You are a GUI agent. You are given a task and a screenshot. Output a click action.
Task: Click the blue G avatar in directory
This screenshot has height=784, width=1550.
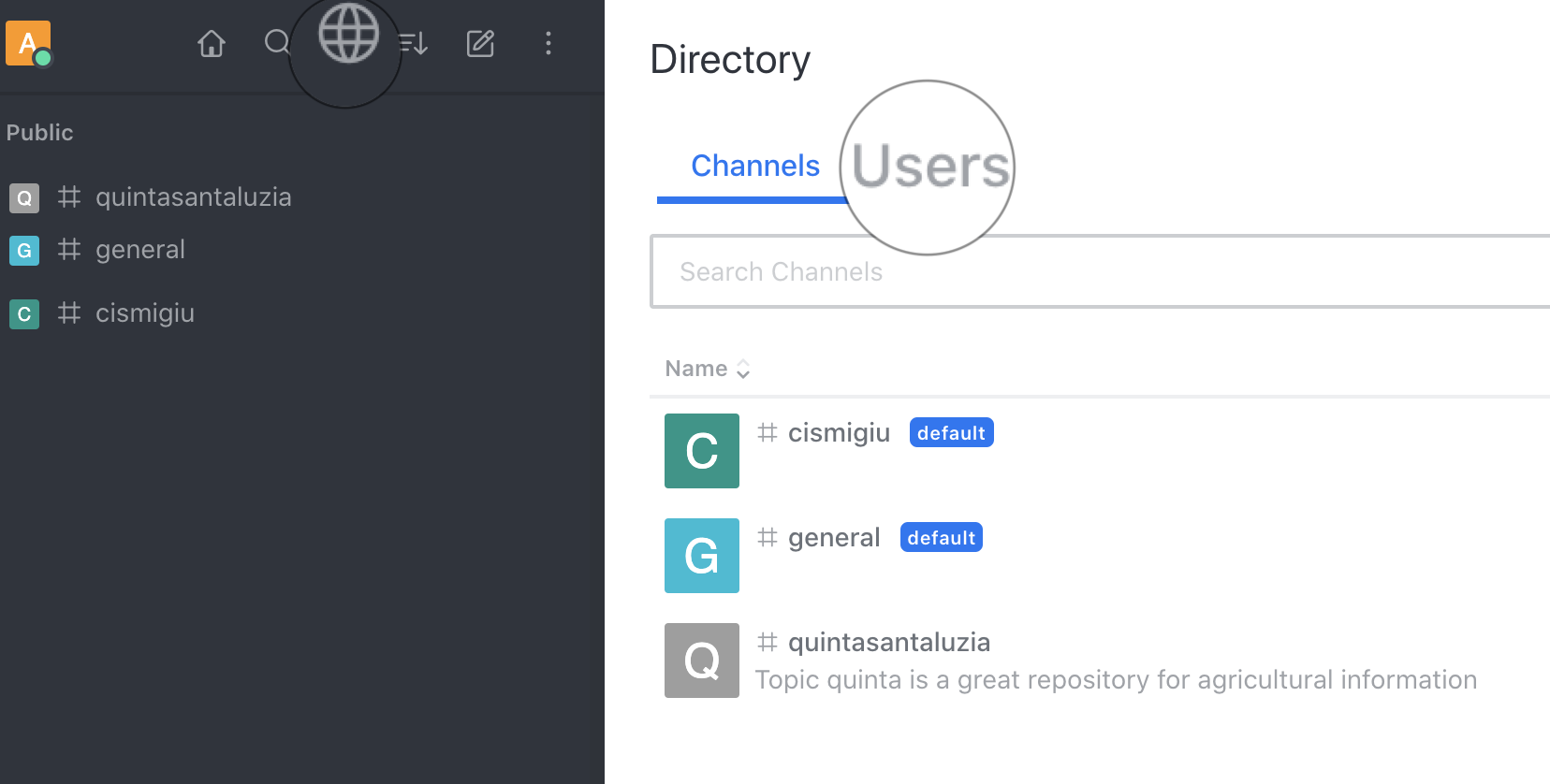click(702, 556)
